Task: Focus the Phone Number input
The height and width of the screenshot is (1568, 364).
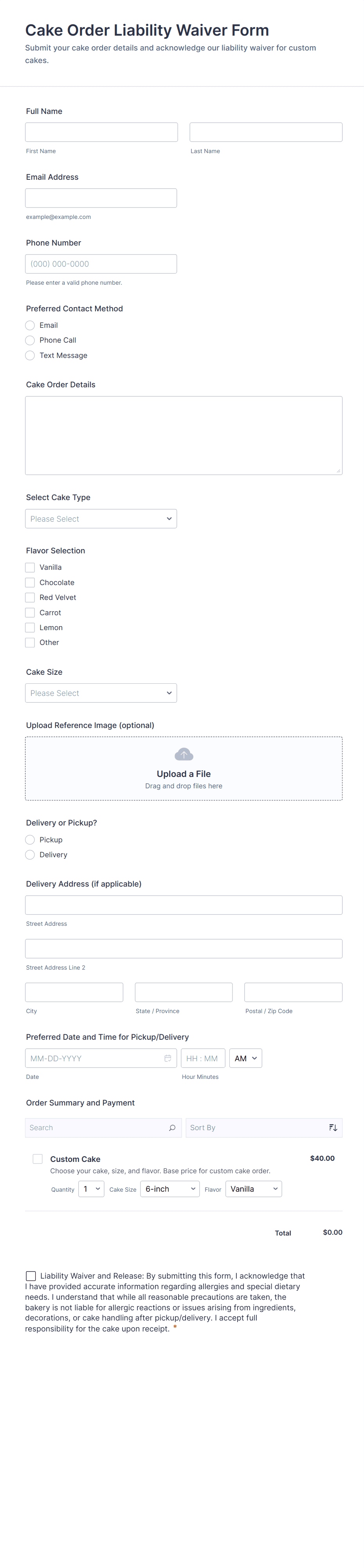Action: click(101, 264)
